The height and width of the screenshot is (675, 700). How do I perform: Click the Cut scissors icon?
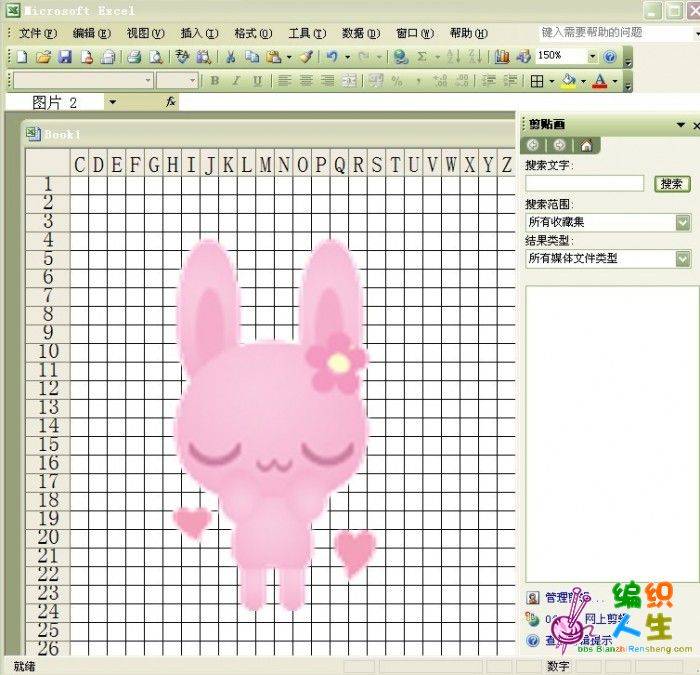(x=230, y=57)
